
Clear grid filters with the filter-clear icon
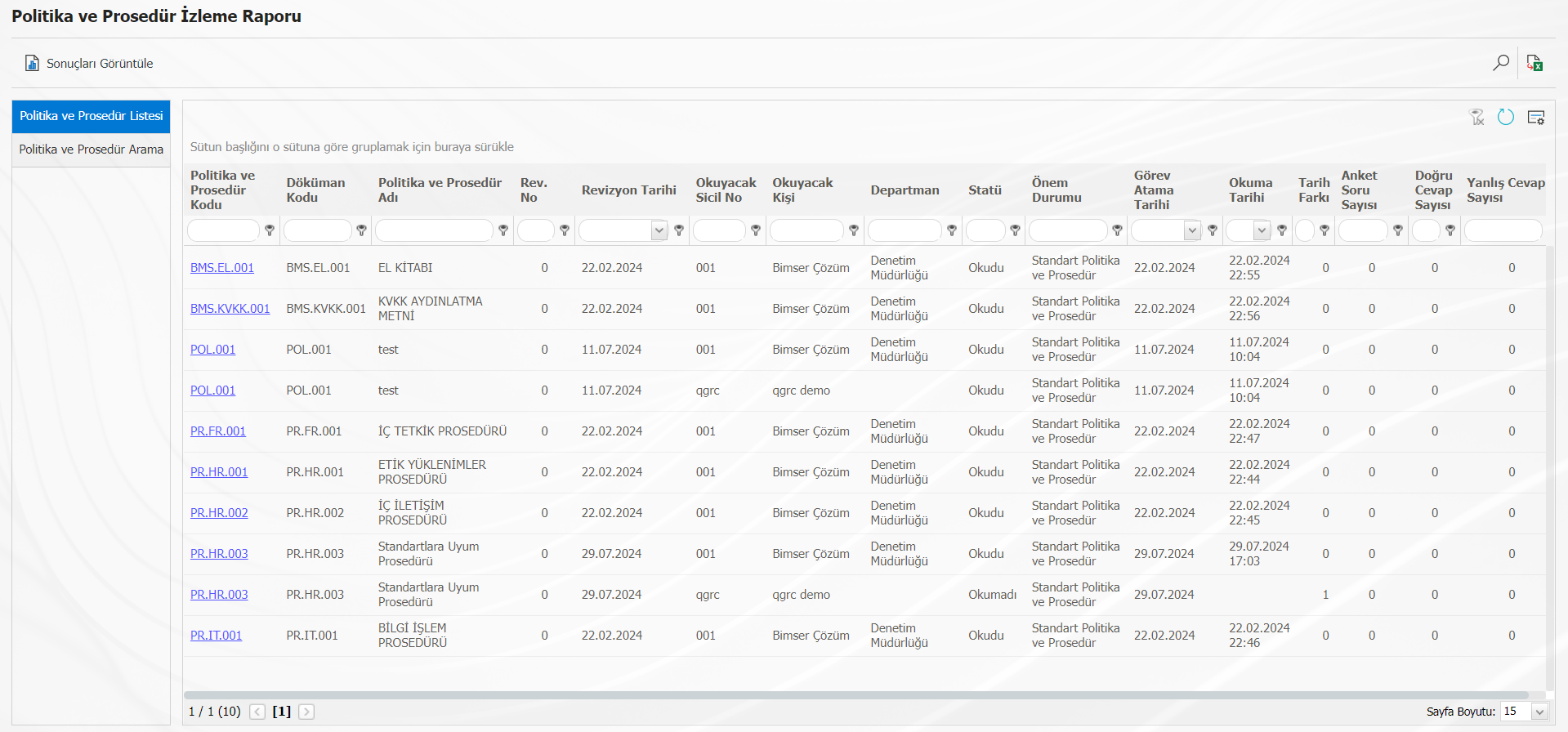(1477, 118)
